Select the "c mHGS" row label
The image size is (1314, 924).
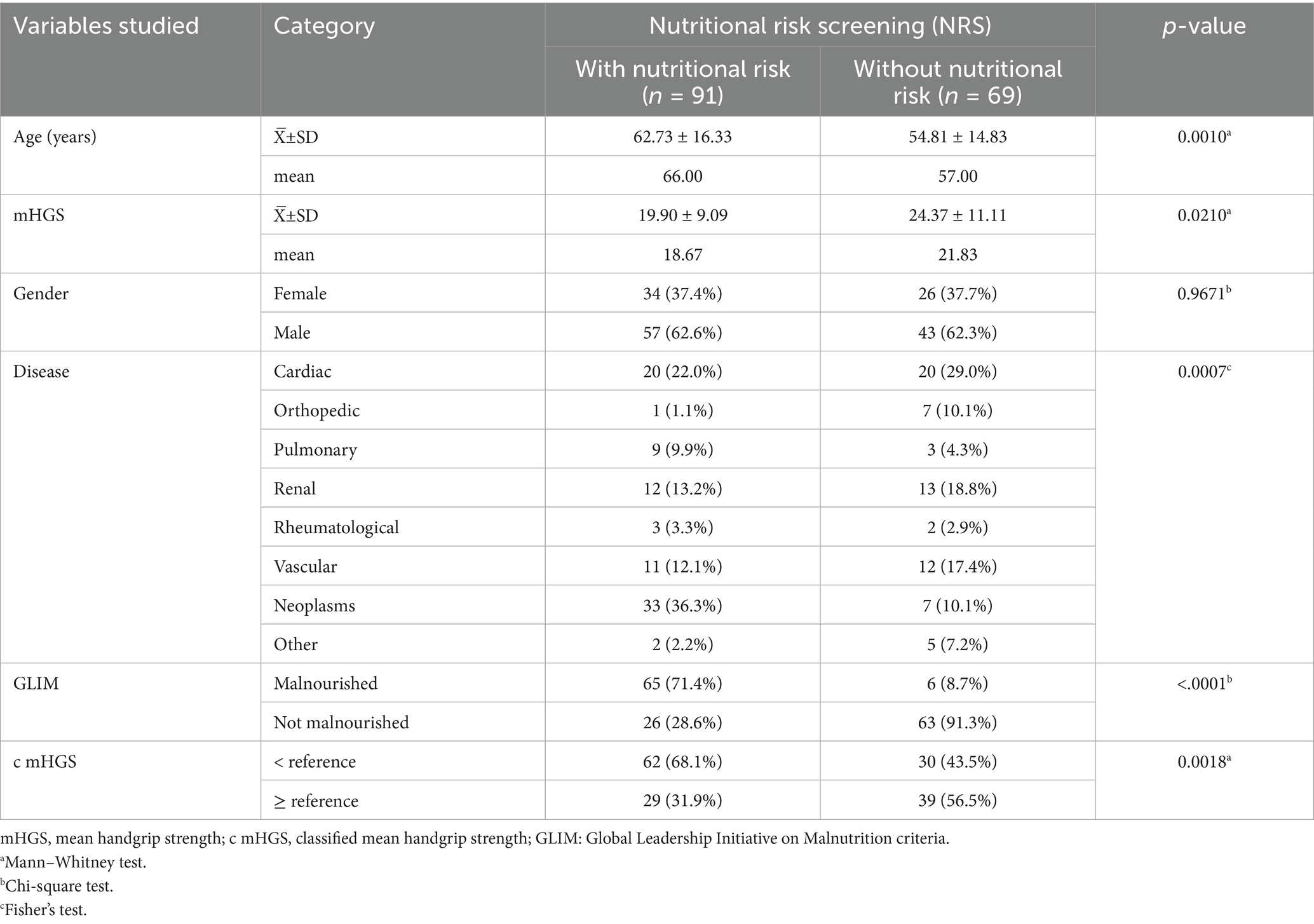click(x=44, y=762)
